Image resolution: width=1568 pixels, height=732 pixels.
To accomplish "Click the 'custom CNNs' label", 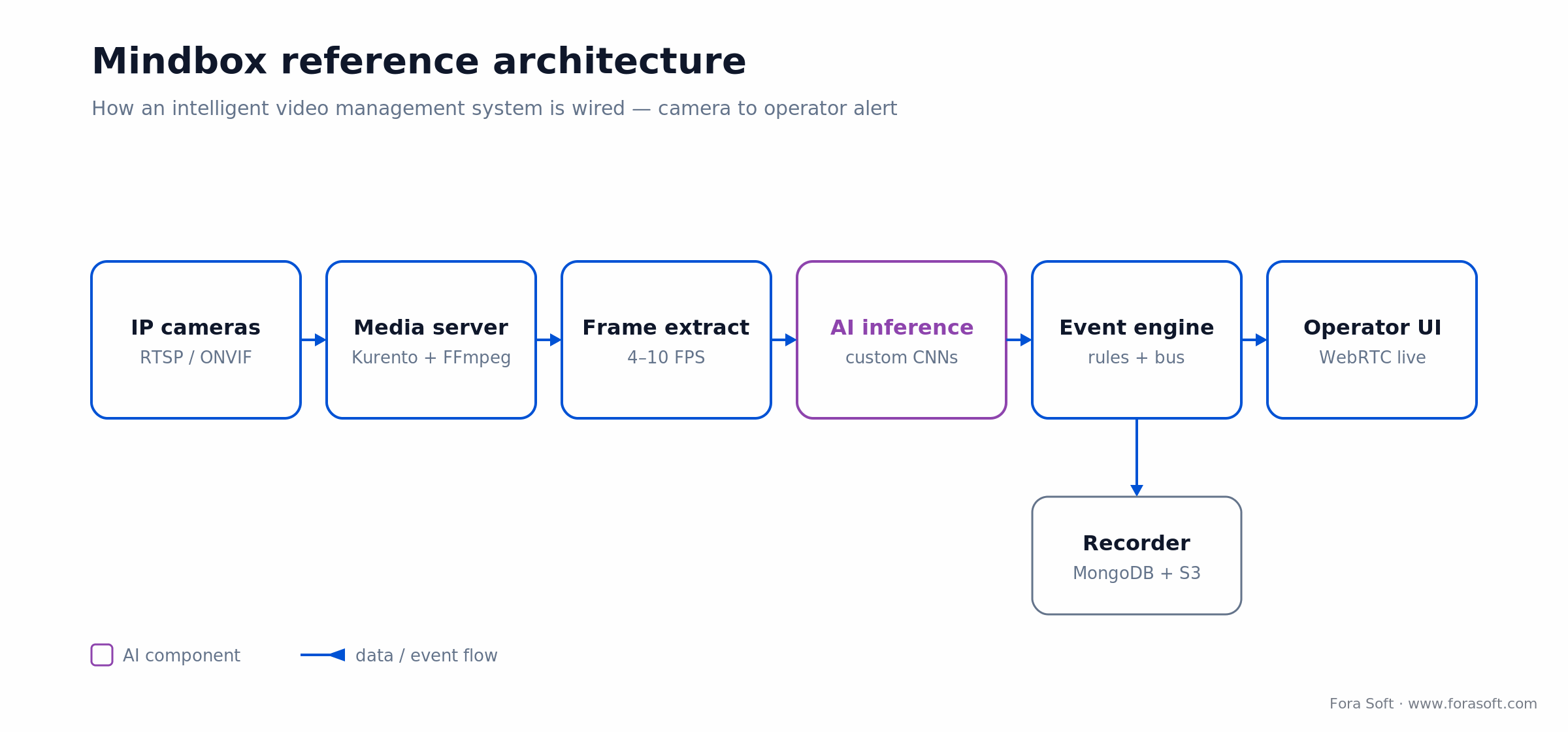I will [902, 358].
